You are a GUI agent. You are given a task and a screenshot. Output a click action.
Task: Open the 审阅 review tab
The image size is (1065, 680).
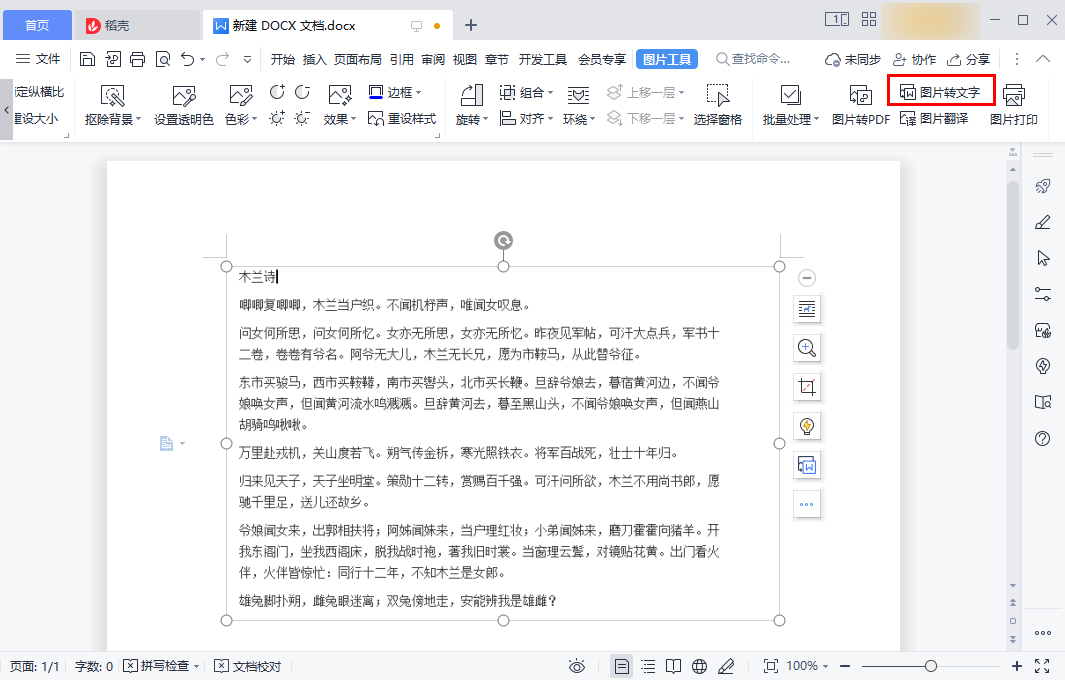432,59
